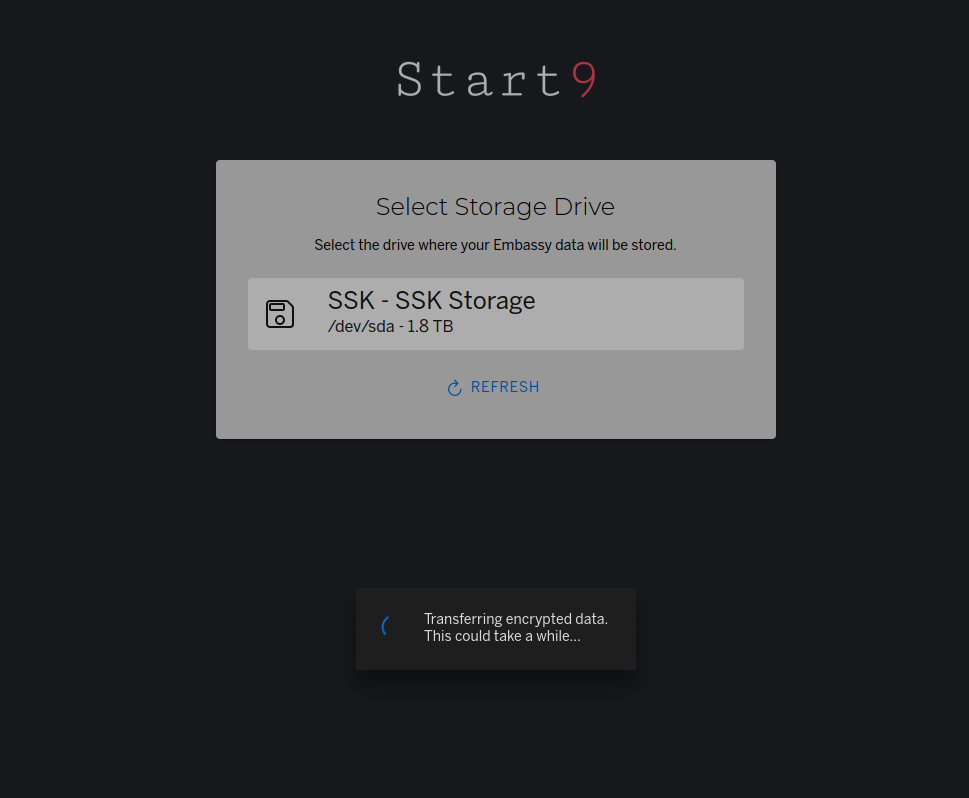This screenshot has width=969, height=798.
Task: Click the Start9 logo at the top
Action: [496, 80]
